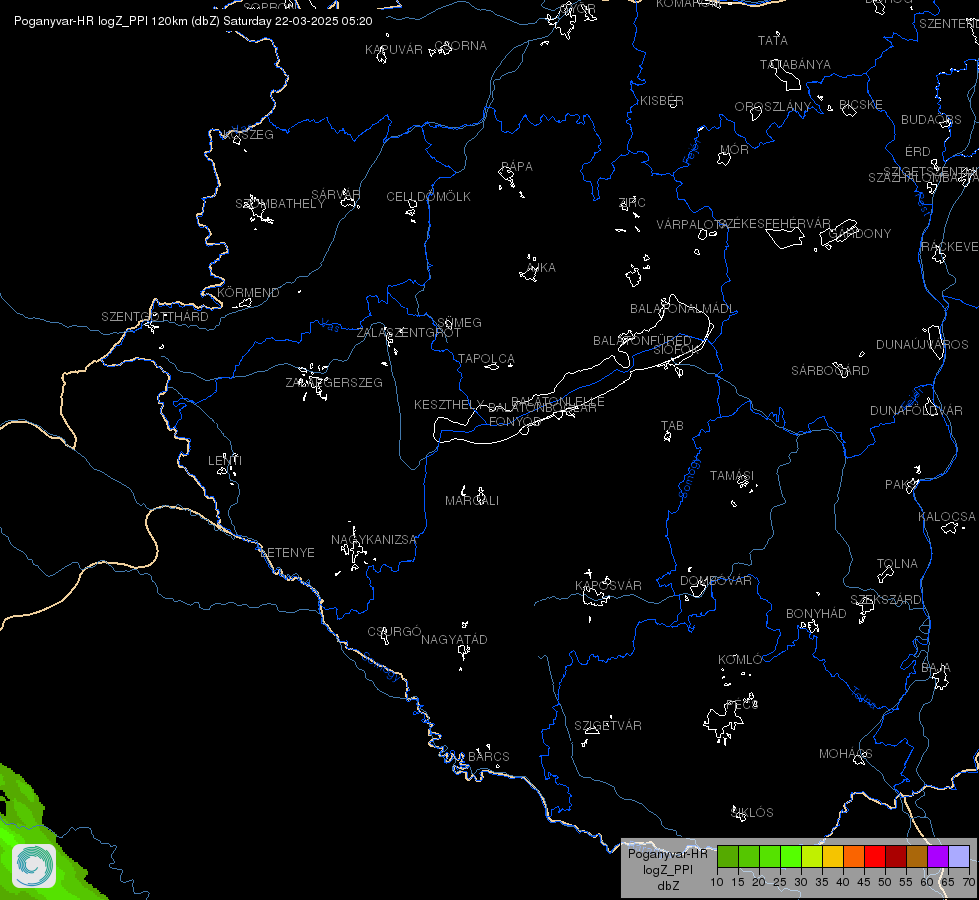Click the SZIGETVÁR label
The width and height of the screenshot is (979, 900).
(608, 725)
